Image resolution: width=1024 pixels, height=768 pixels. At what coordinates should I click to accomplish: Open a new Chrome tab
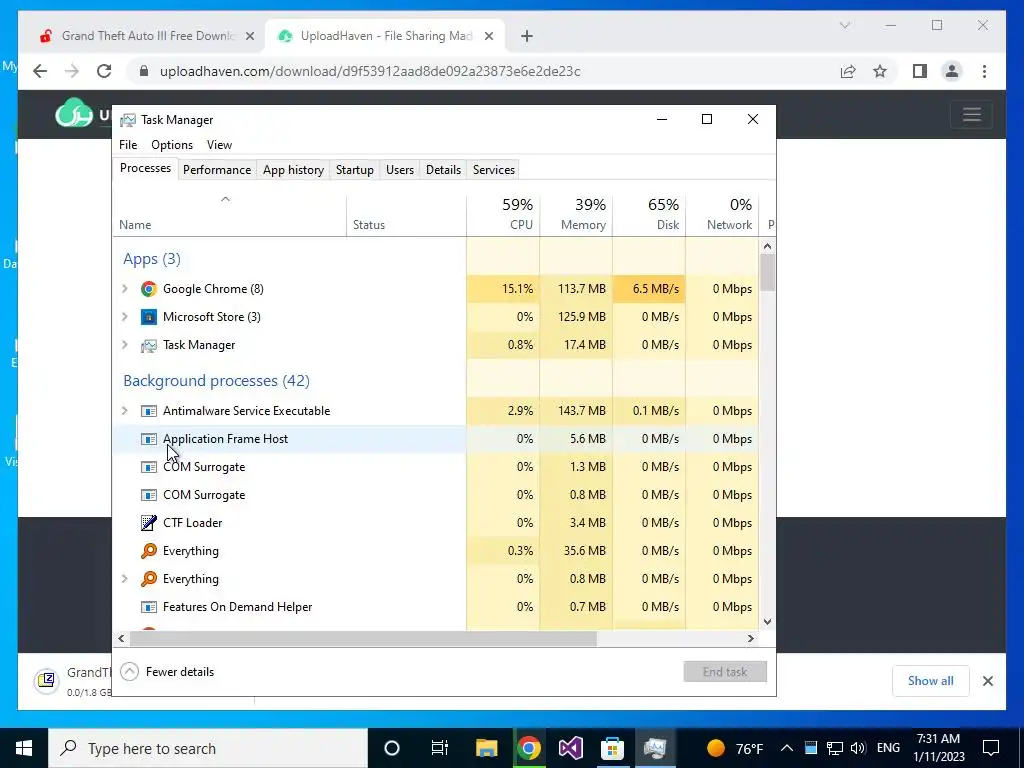pos(527,36)
